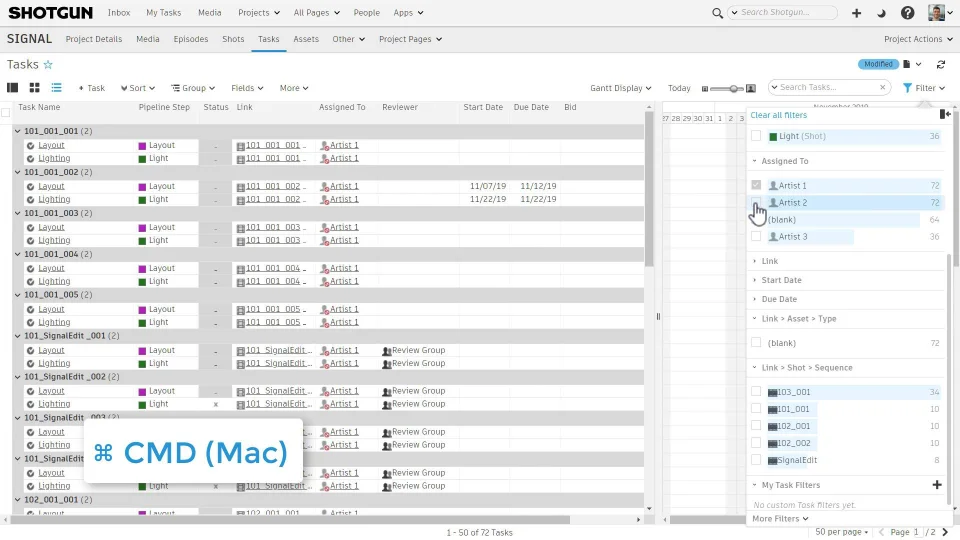Open the help question mark icon
The width and height of the screenshot is (960, 540).
(x=907, y=13)
